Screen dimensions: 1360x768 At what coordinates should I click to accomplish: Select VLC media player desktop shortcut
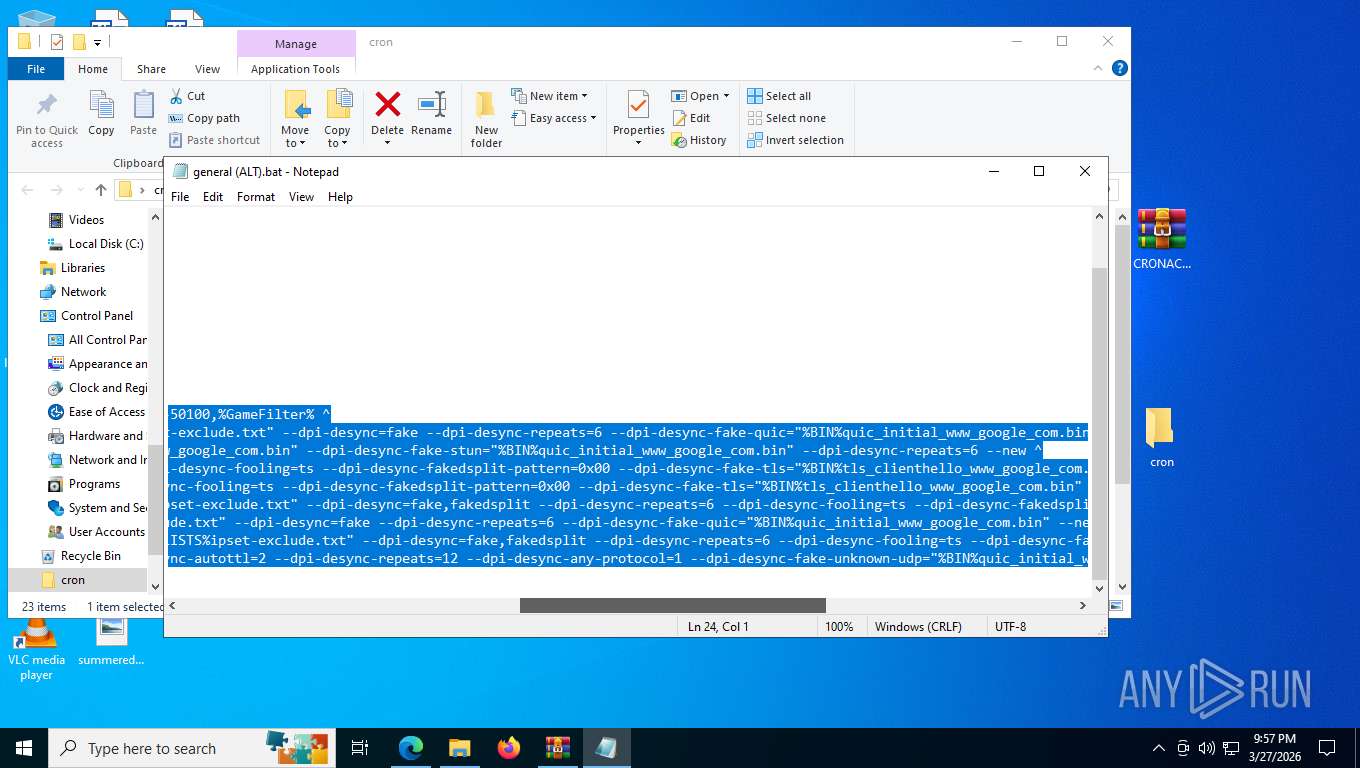[x=36, y=650]
